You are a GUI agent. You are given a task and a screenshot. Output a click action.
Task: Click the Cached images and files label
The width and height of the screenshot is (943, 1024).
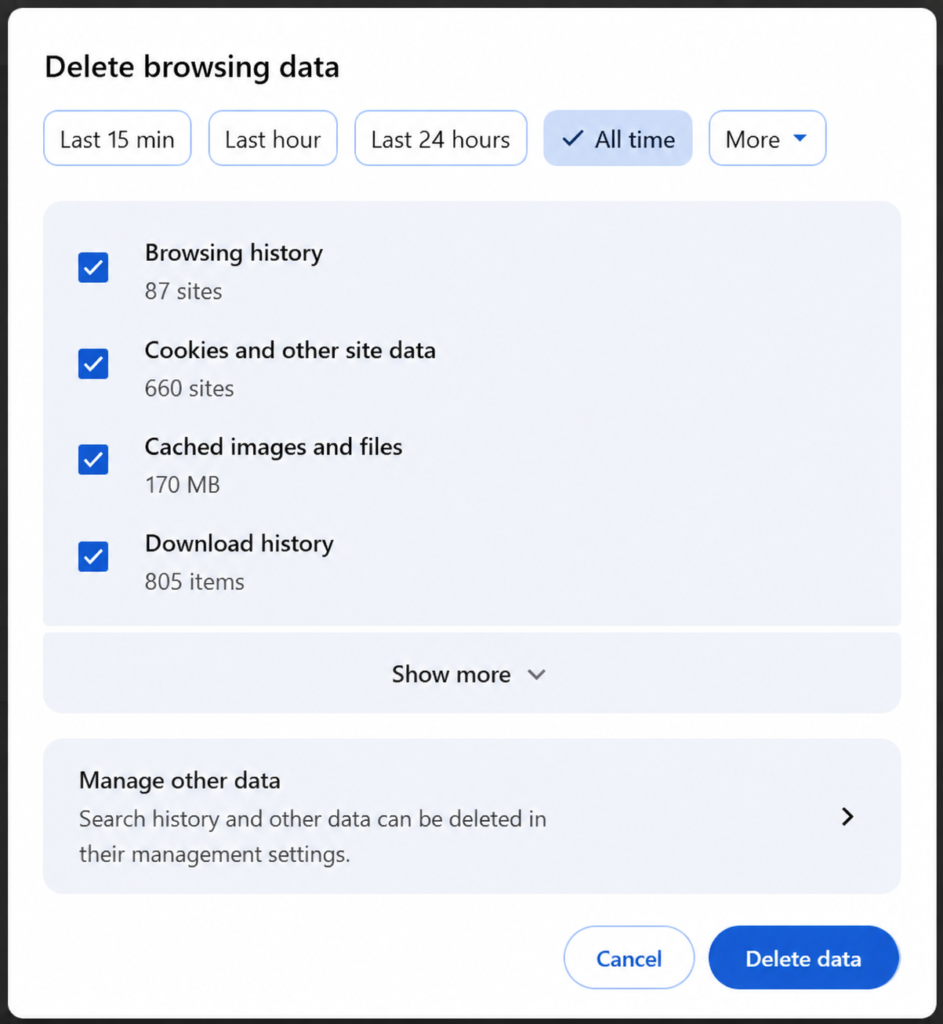274,447
